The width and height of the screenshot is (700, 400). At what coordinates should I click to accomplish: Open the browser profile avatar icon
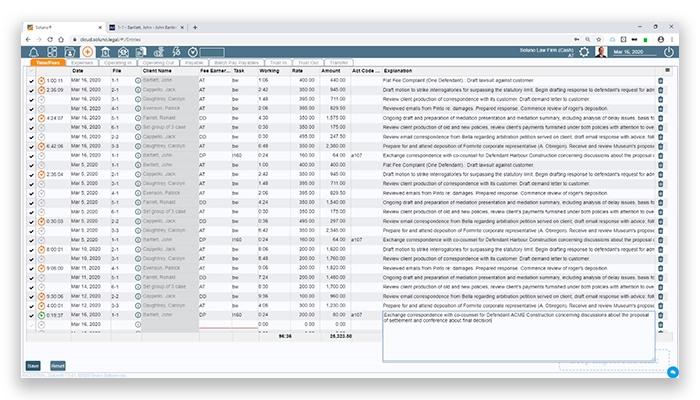click(x=661, y=39)
